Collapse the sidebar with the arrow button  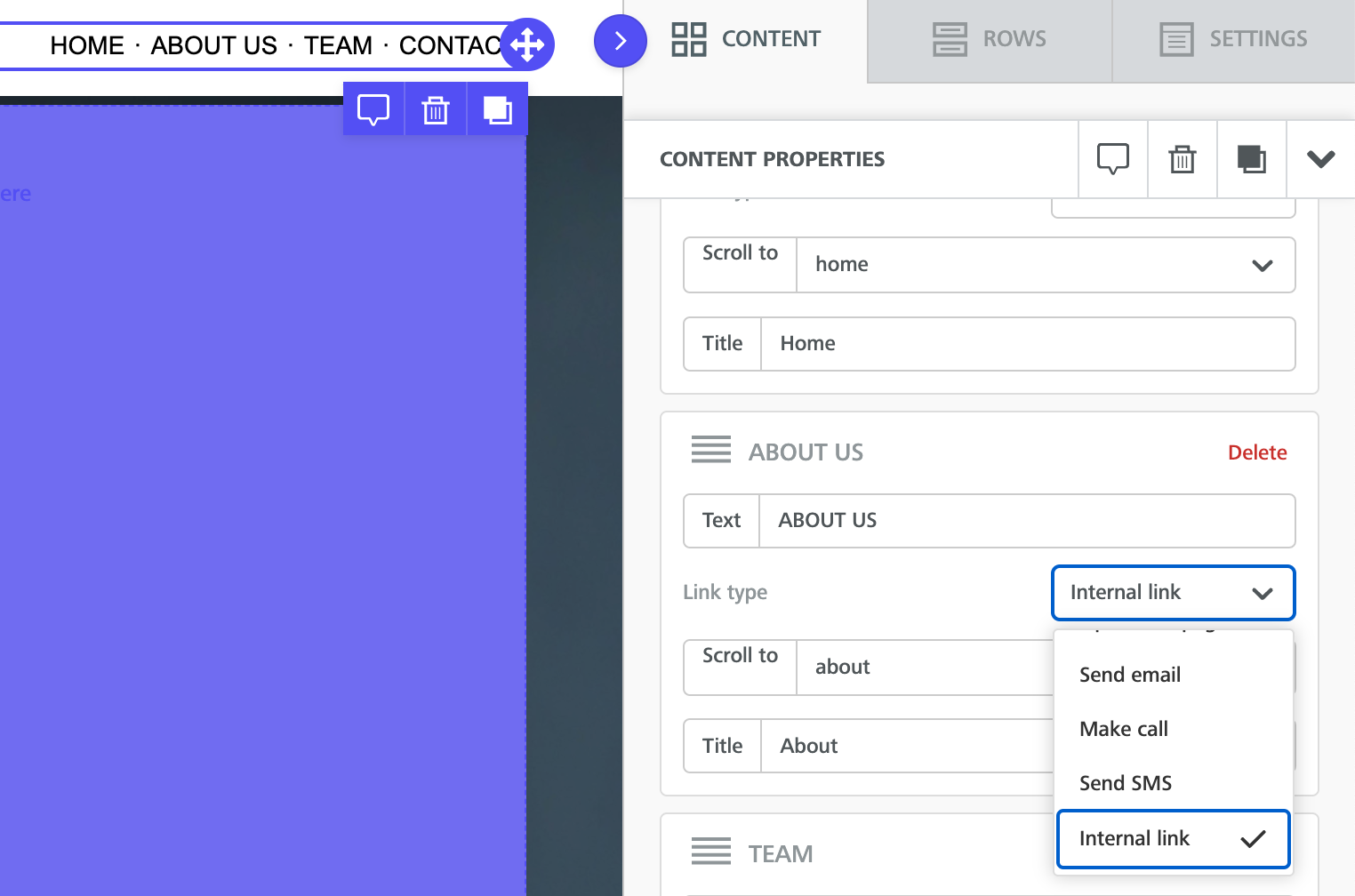621,41
